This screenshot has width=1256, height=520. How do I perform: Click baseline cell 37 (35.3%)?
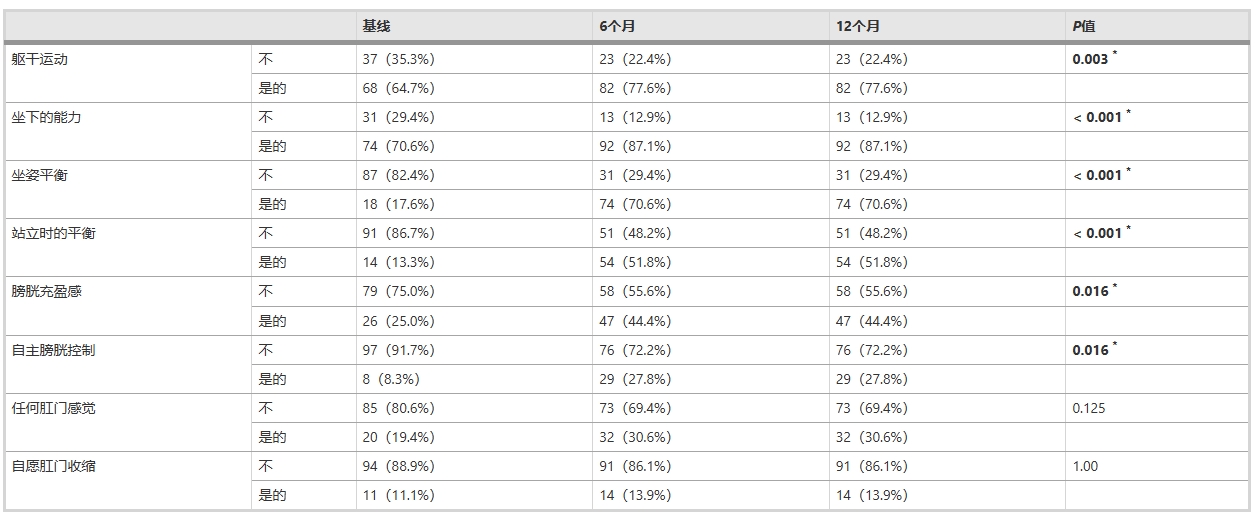tap(398, 59)
